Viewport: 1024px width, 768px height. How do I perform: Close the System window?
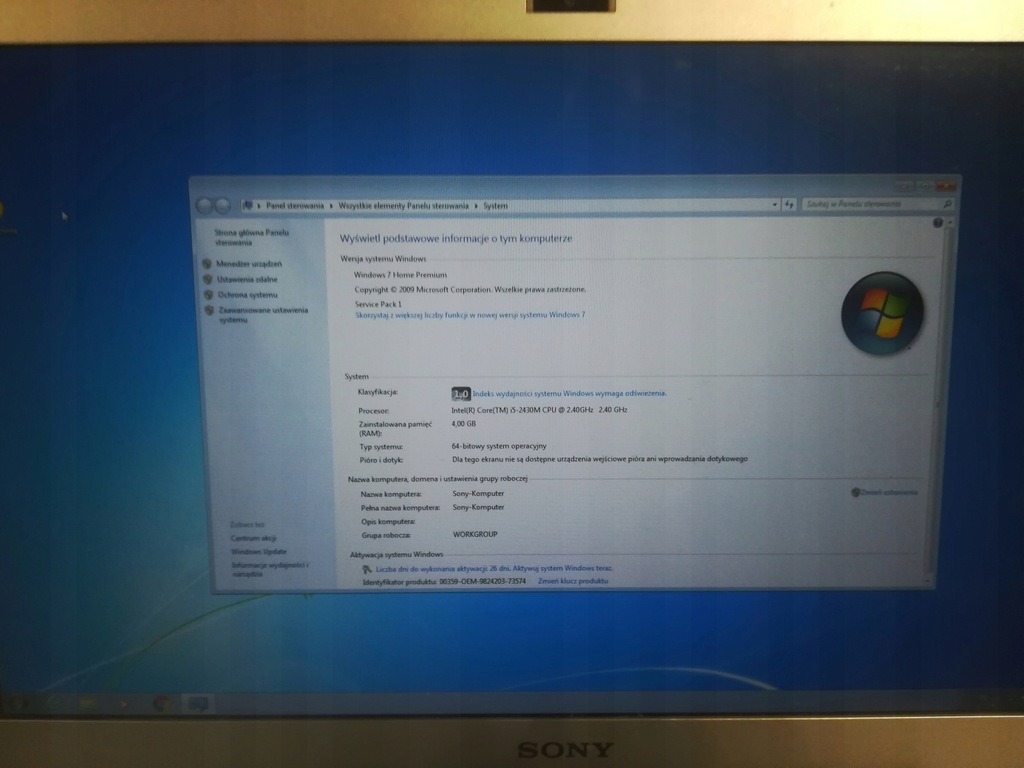point(945,187)
